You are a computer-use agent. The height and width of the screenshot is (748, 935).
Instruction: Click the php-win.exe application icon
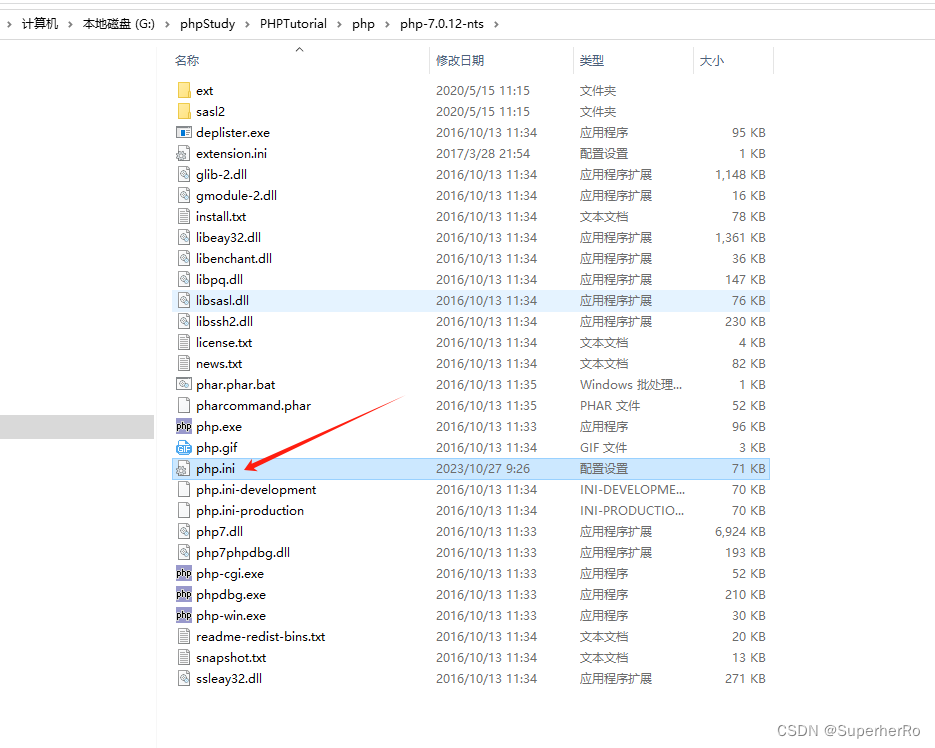(184, 615)
